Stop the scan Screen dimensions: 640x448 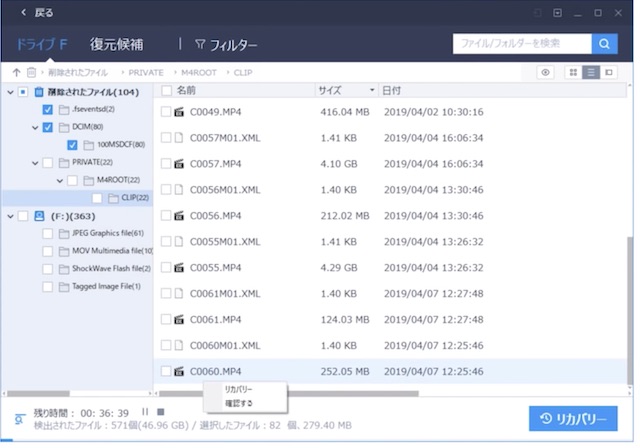tap(161, 412)
